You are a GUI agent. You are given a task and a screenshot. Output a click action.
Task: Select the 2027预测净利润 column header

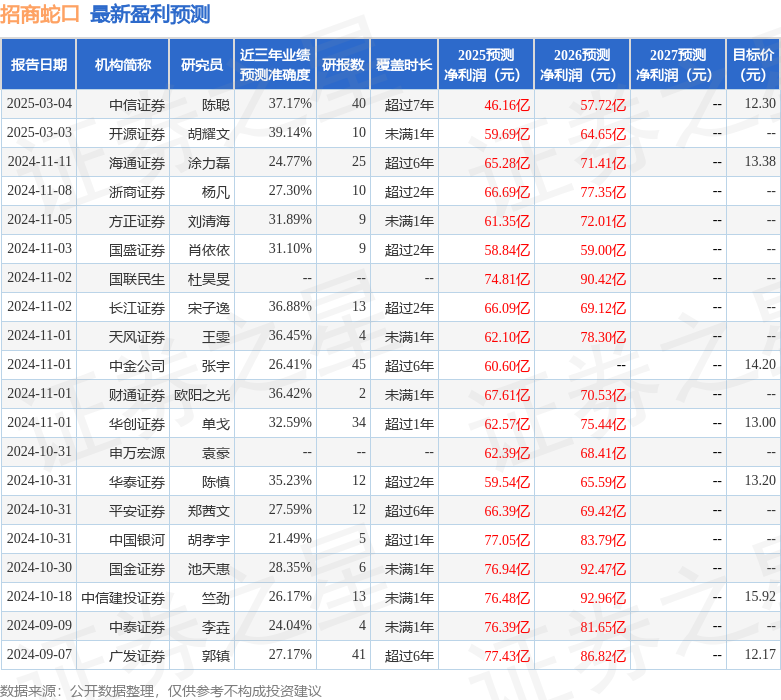(x=678, y=64)
